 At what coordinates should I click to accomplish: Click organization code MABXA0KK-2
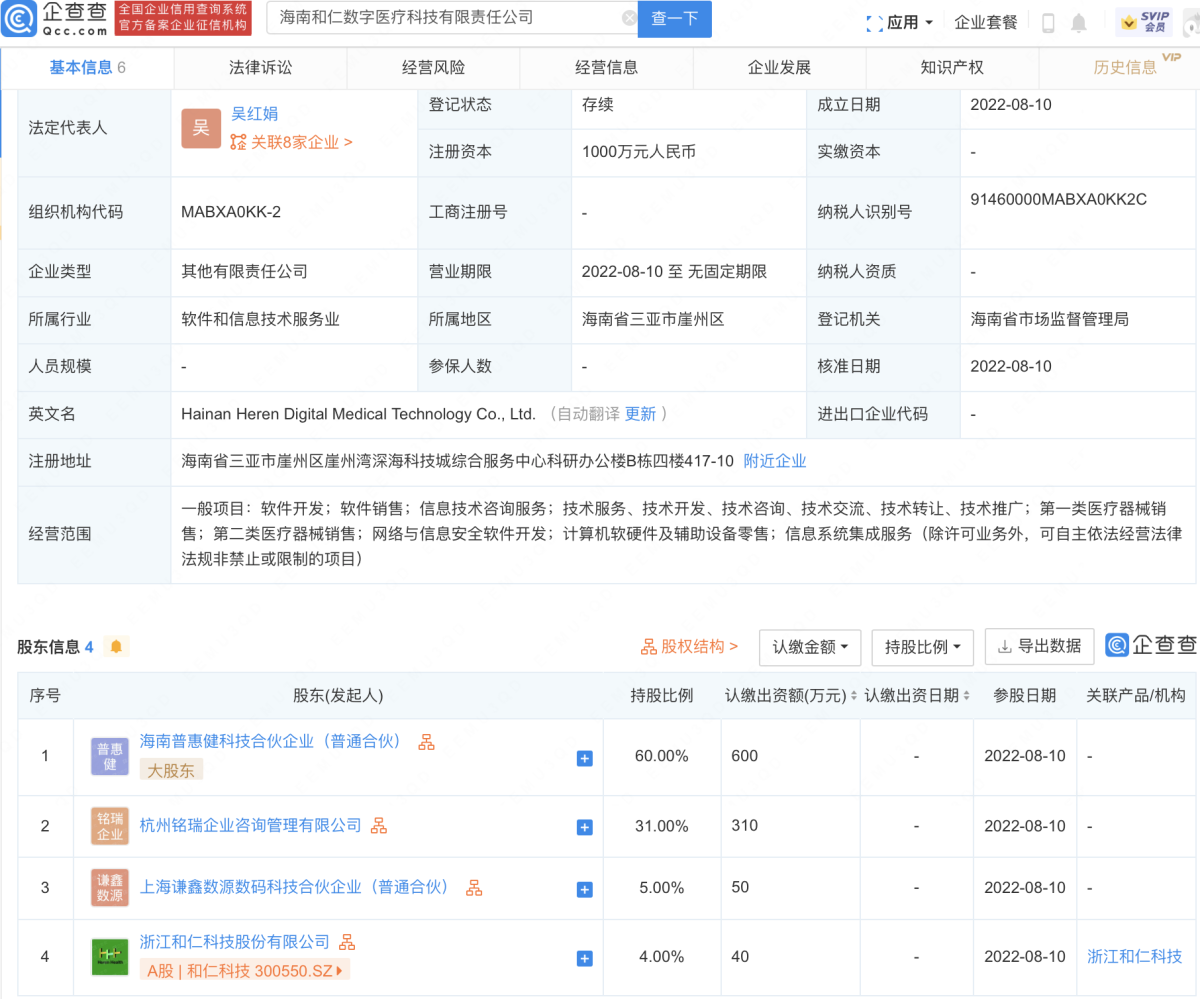[x=231, y=212]
